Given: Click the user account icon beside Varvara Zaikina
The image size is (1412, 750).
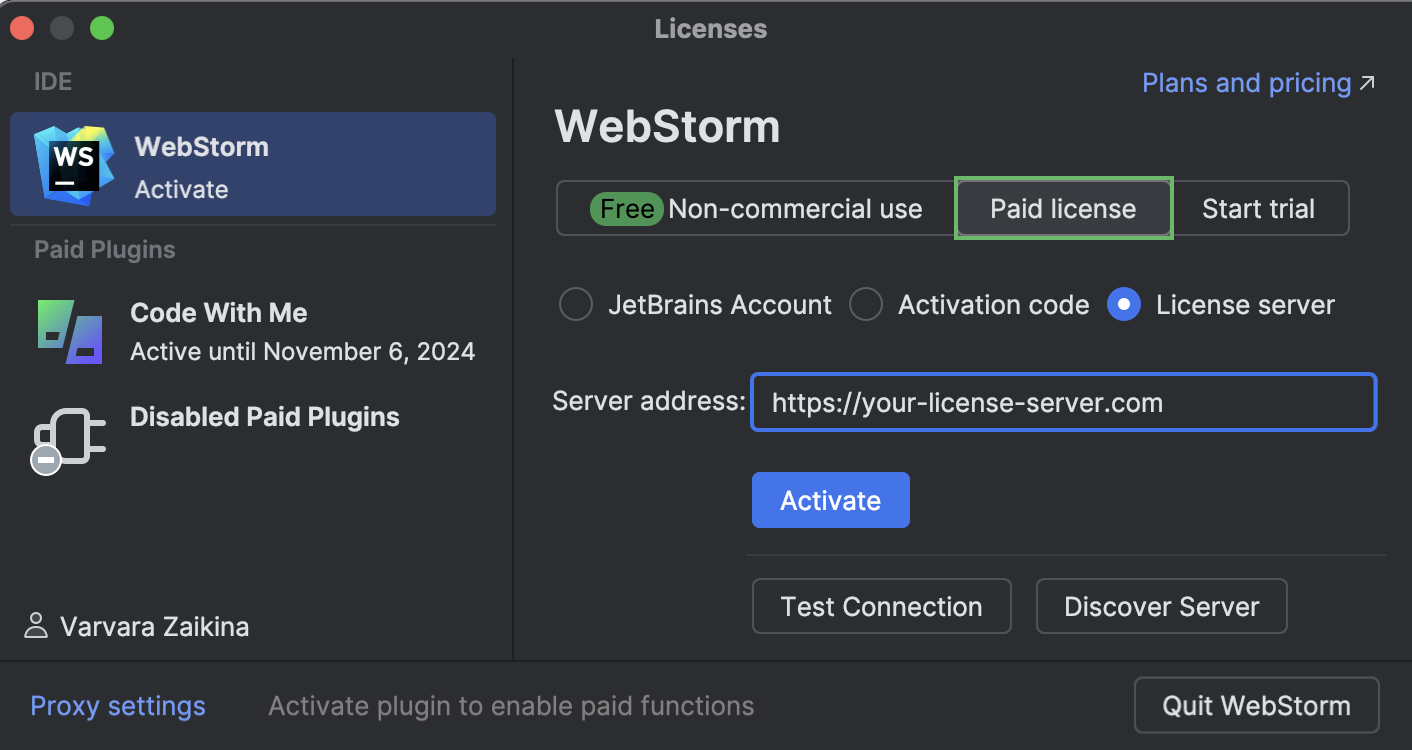Looking at the screenshot, I should coord(36,626).
